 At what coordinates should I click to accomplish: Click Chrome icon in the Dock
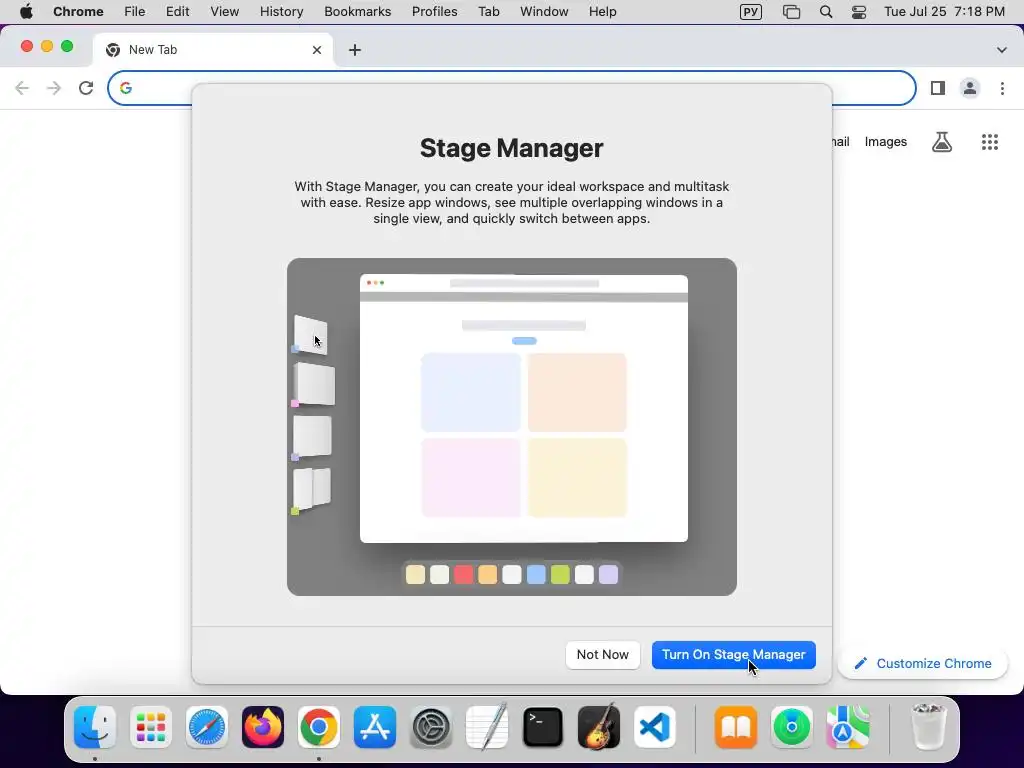[x=319, y=727]
